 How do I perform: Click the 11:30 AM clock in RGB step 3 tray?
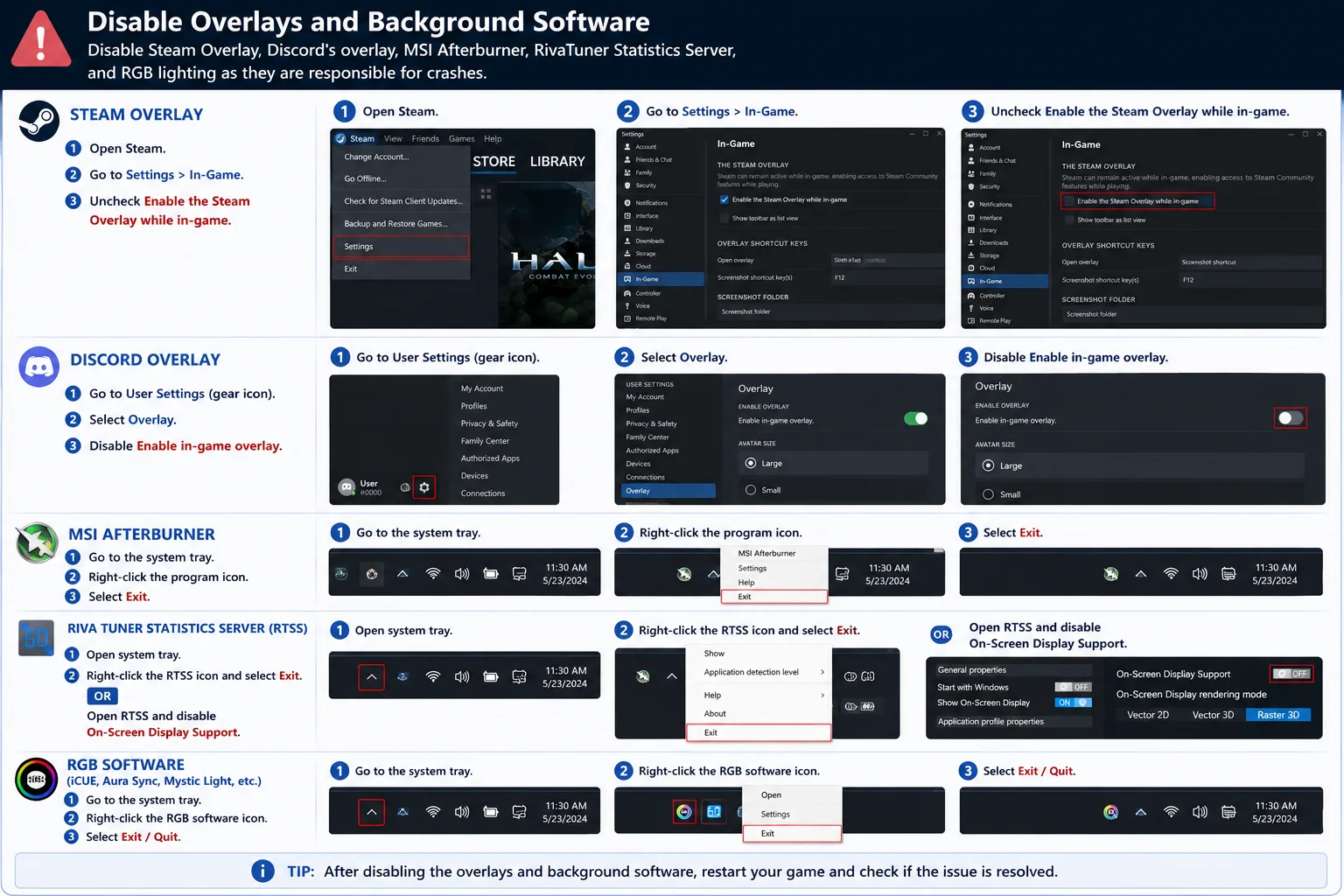(x=1276, y=806)
